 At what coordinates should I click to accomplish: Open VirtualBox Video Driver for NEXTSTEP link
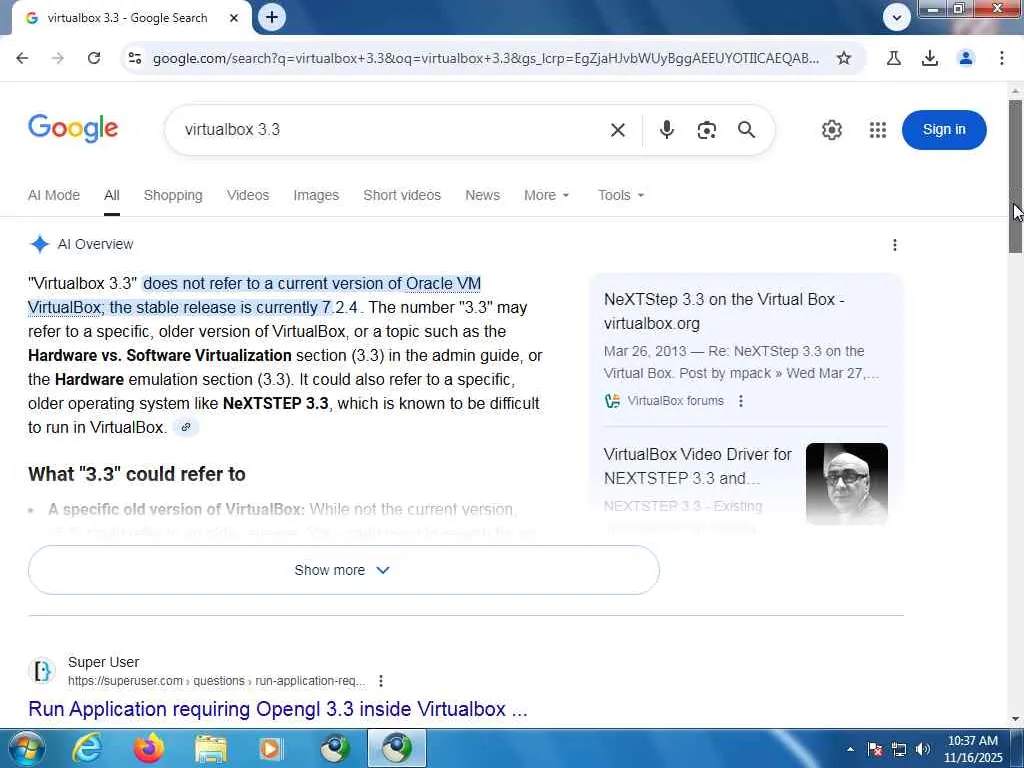tap(697, 466)
